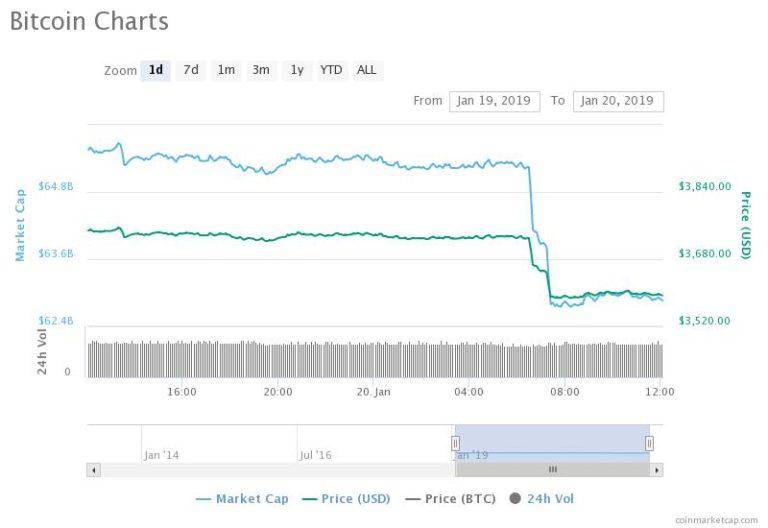The width and height of the screenshot is (768, 528).
Task: Click the navigator right range handle
Action: pos(649,443)
